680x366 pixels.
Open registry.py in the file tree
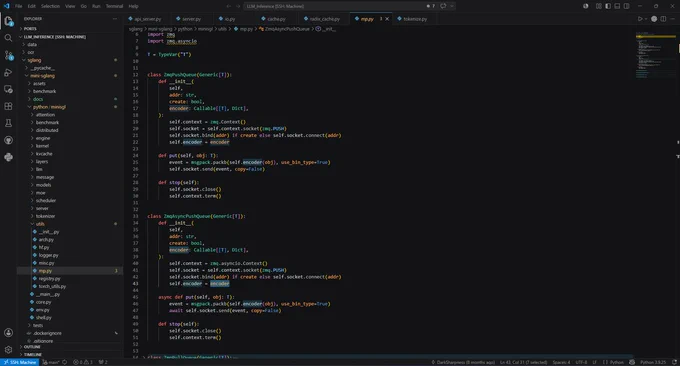(x=49, y=279)
